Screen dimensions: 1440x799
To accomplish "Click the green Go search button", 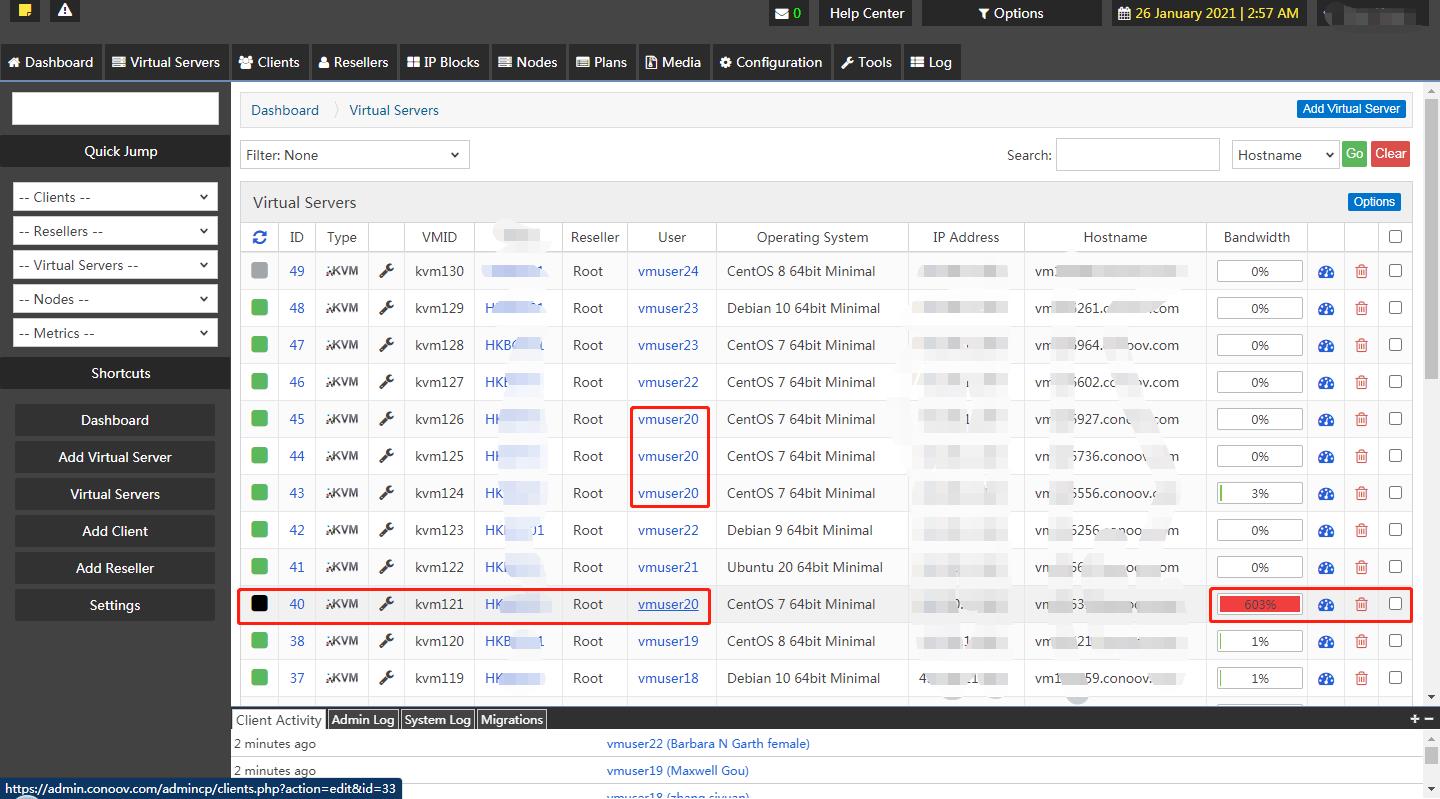I will click(1355, 154).
